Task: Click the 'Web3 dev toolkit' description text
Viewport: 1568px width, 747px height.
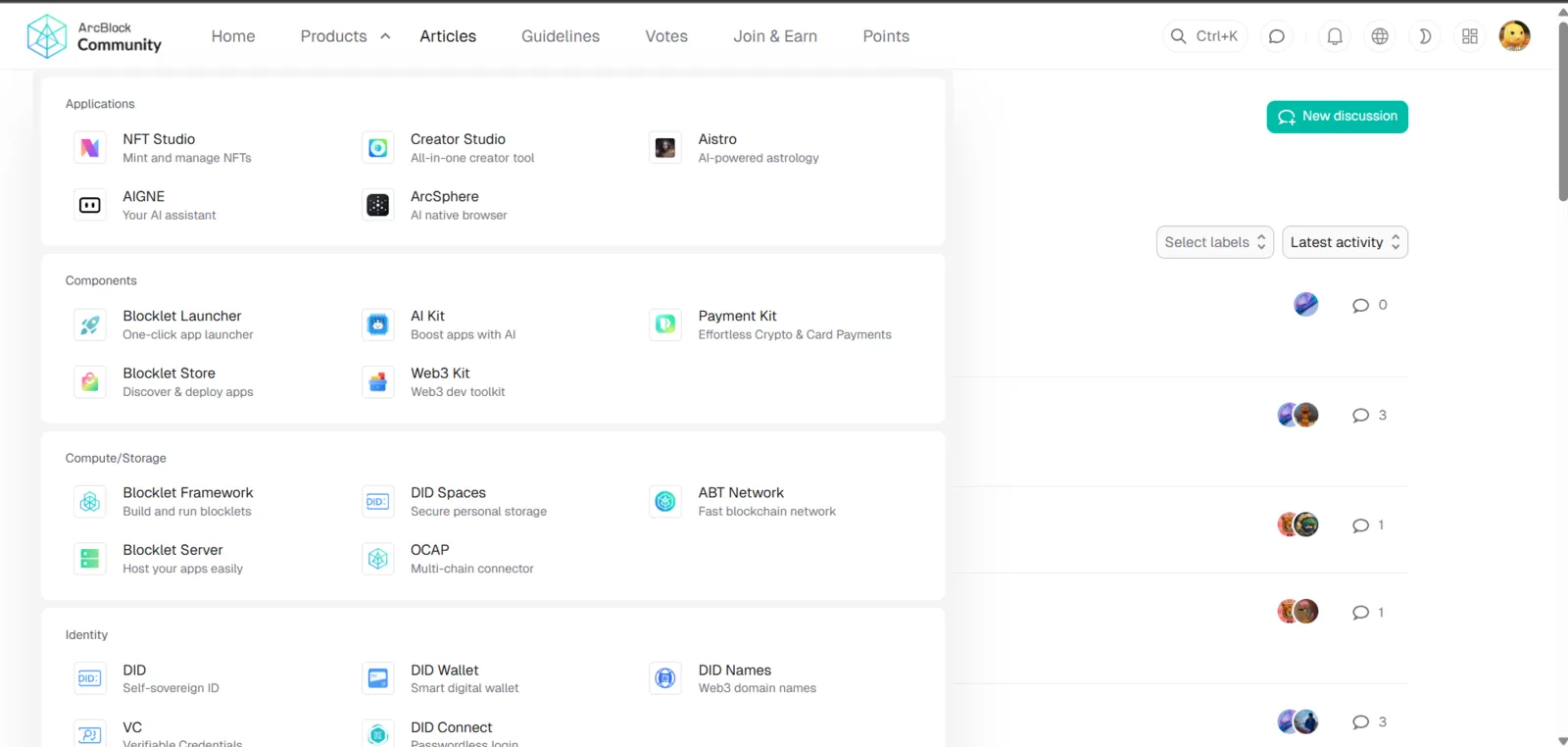Action: pos(458,392)
